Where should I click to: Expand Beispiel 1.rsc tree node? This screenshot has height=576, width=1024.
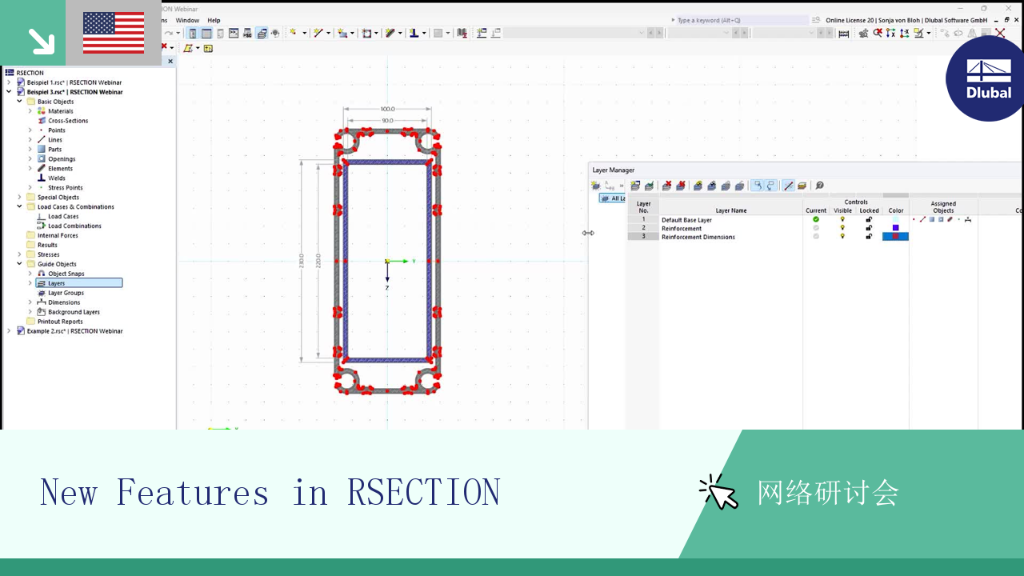coord(8,82)
